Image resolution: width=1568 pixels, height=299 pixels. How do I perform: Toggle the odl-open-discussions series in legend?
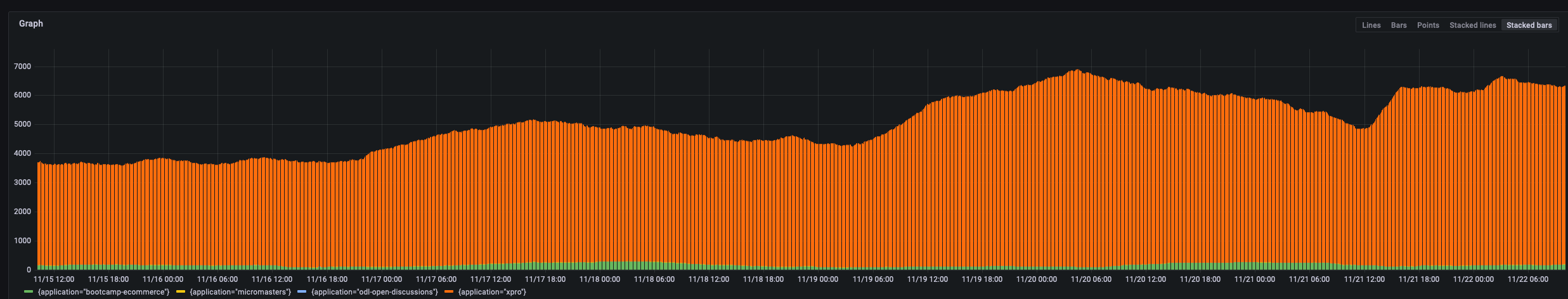pos(375,292)
